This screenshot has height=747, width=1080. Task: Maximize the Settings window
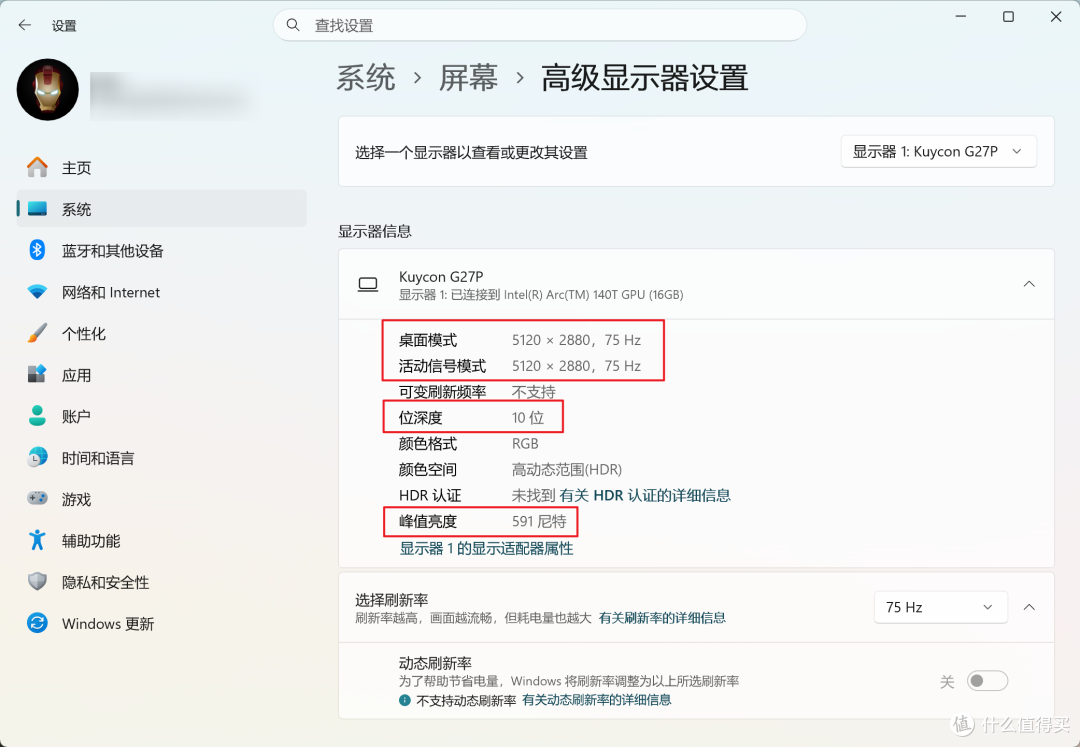[1008, 17]
